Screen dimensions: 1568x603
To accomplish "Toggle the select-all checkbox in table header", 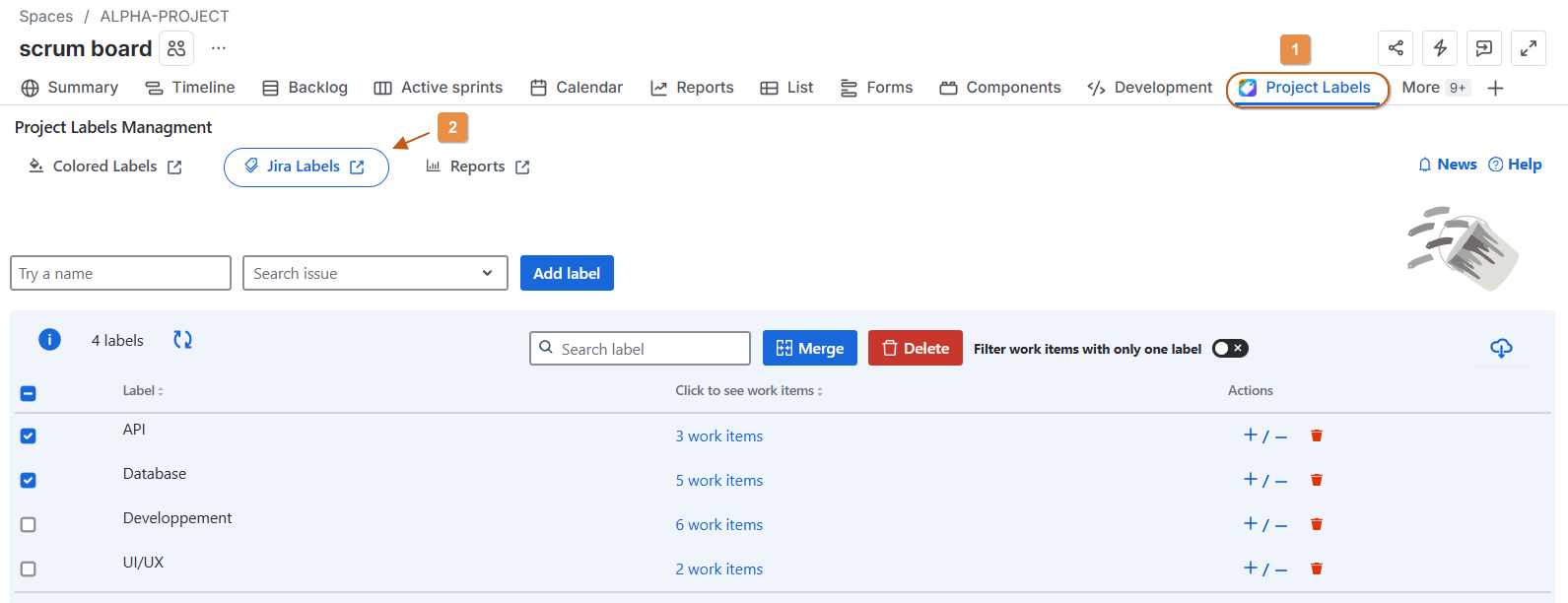I will click(x=29, y=393).
